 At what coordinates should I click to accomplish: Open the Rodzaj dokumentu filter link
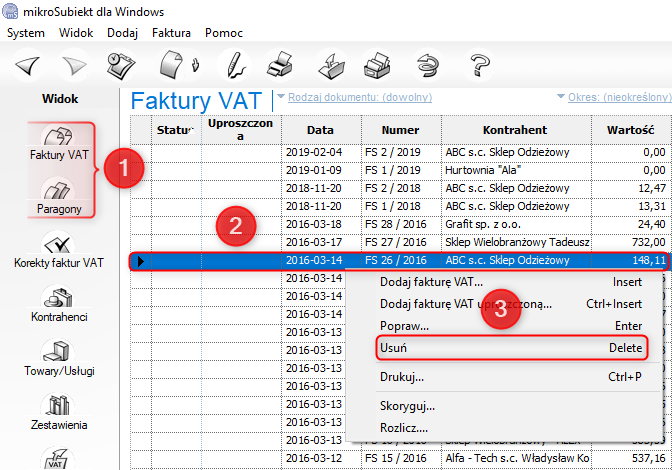360,97
